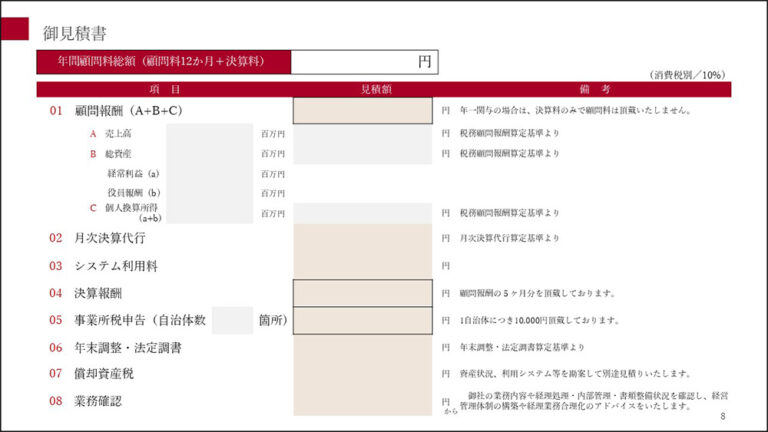
Task: Select the 償却資産税 estimate amount cell
Action: [362, 373]
